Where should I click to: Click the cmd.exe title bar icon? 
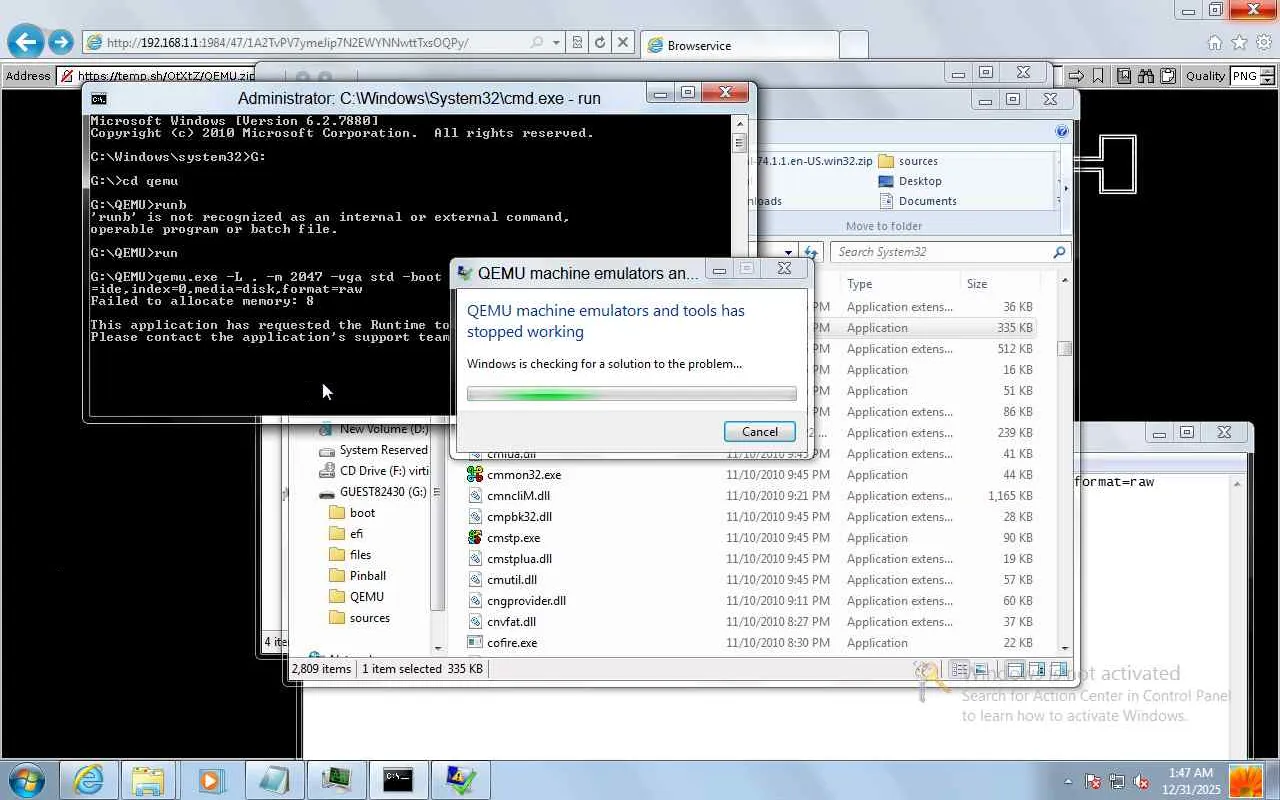coord(99,98)
